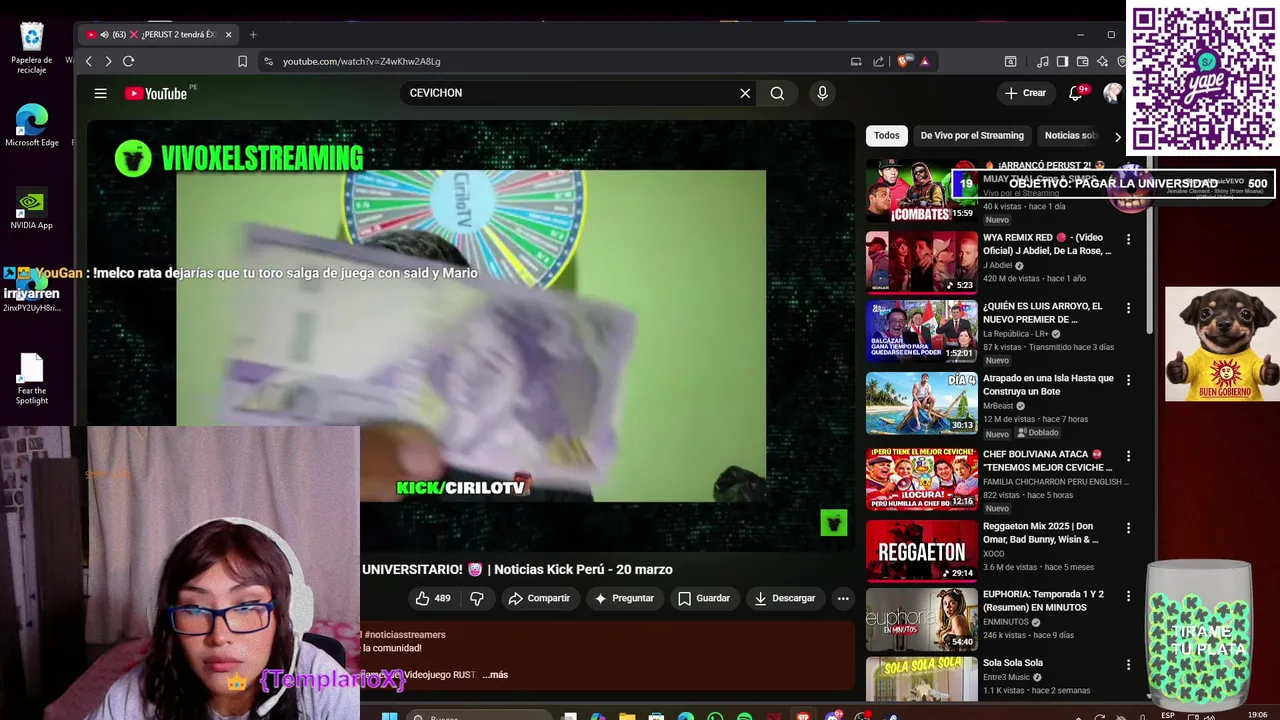Click the Preguntar button
1280x720 pixels.
[x=623, y=598]
